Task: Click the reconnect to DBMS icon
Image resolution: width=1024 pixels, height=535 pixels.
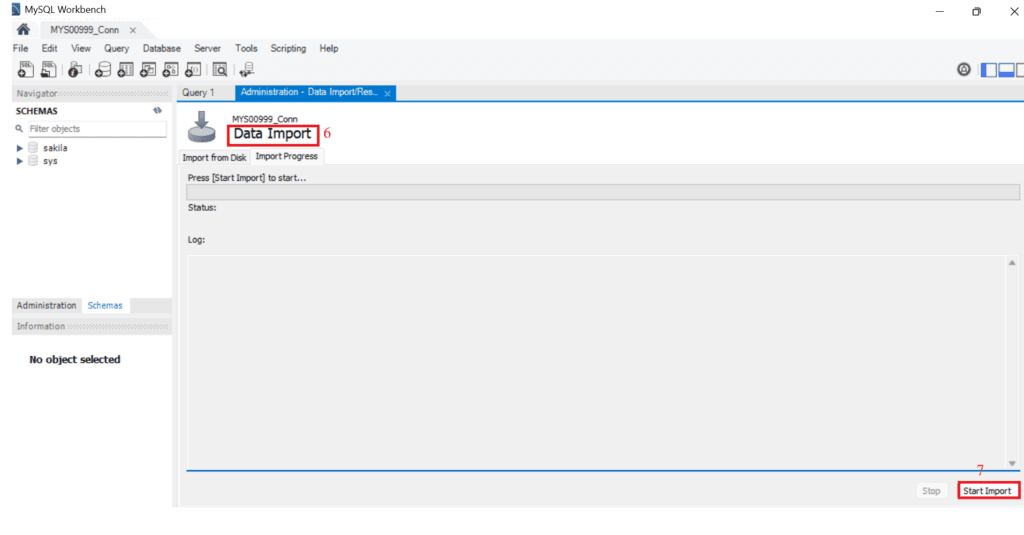Action: pos(247,69)
